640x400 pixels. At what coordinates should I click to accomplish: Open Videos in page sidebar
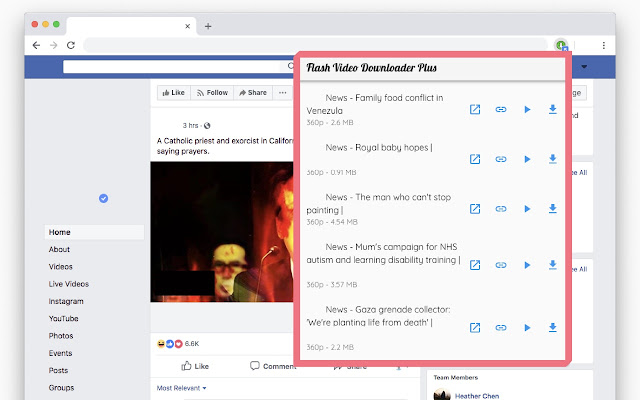(x=60, y=267)
